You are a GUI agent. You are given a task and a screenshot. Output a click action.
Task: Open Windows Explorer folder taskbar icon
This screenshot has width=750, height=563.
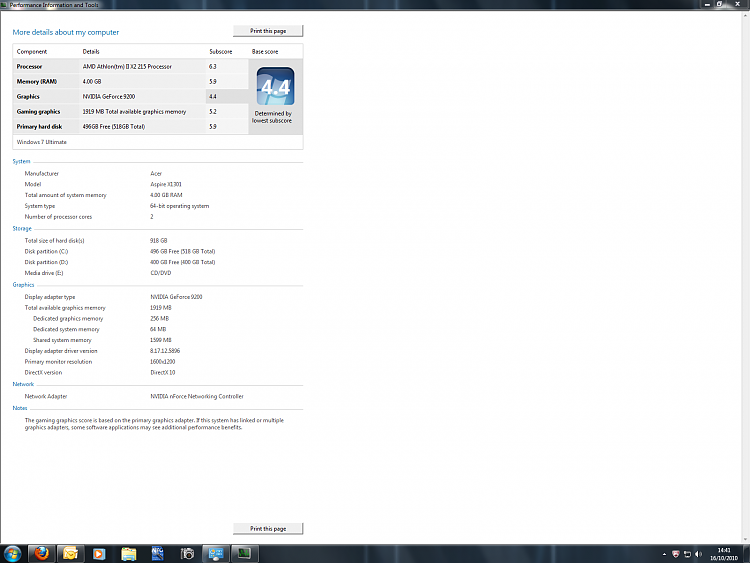coord(128,554)
